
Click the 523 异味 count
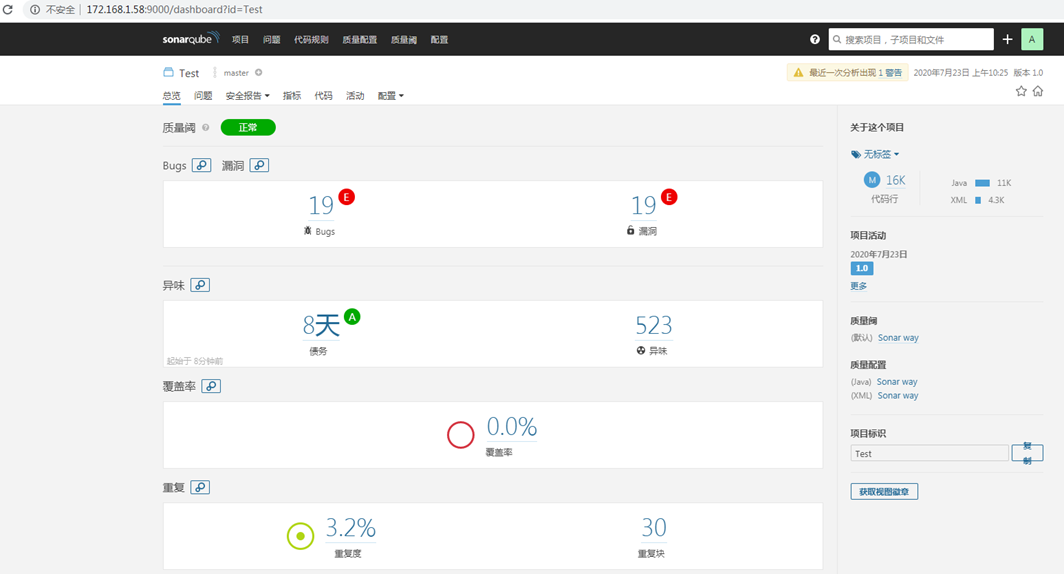tap(653, 326)
